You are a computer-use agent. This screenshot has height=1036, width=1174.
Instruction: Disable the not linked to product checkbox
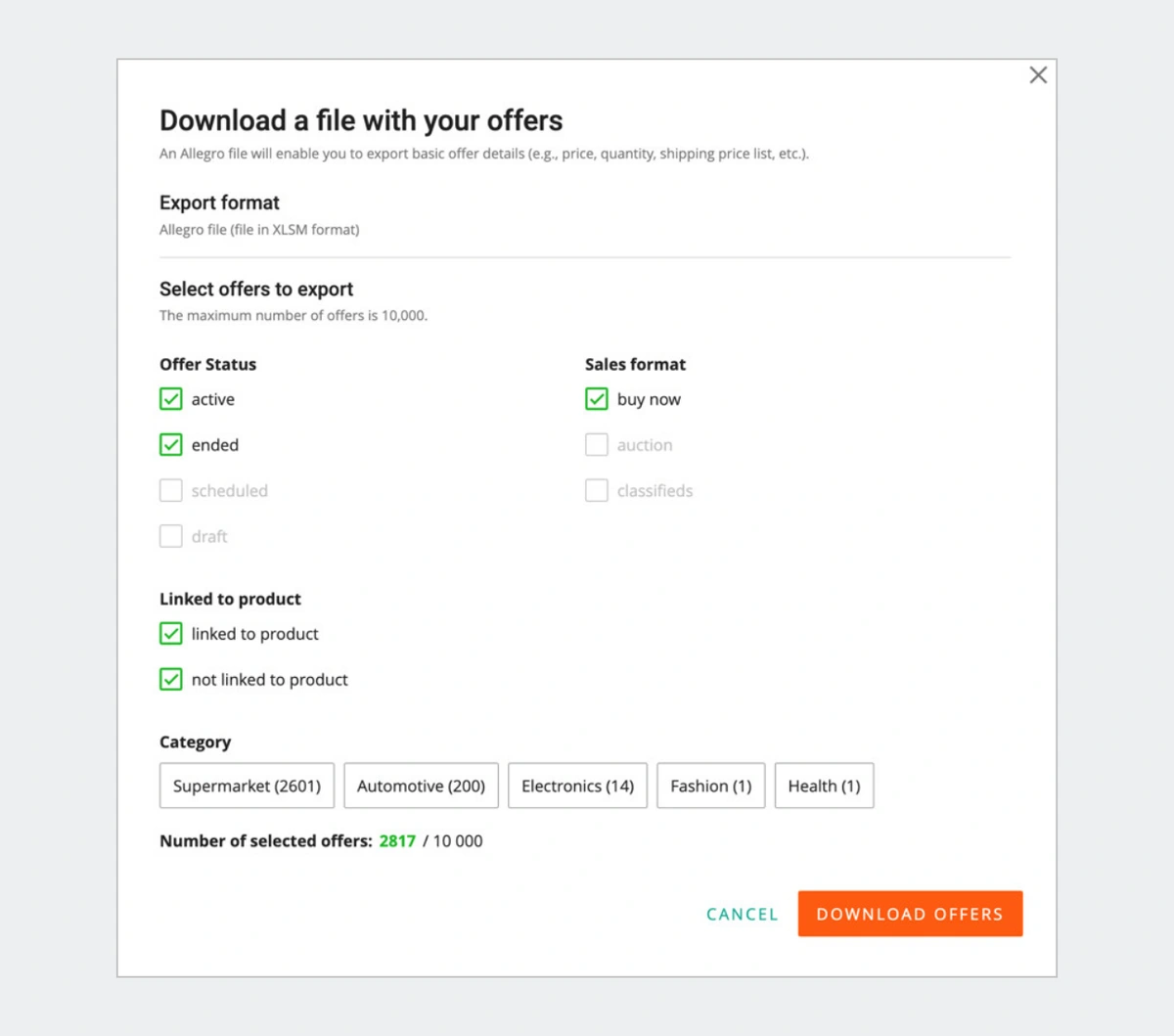click(x=171, y=679)
